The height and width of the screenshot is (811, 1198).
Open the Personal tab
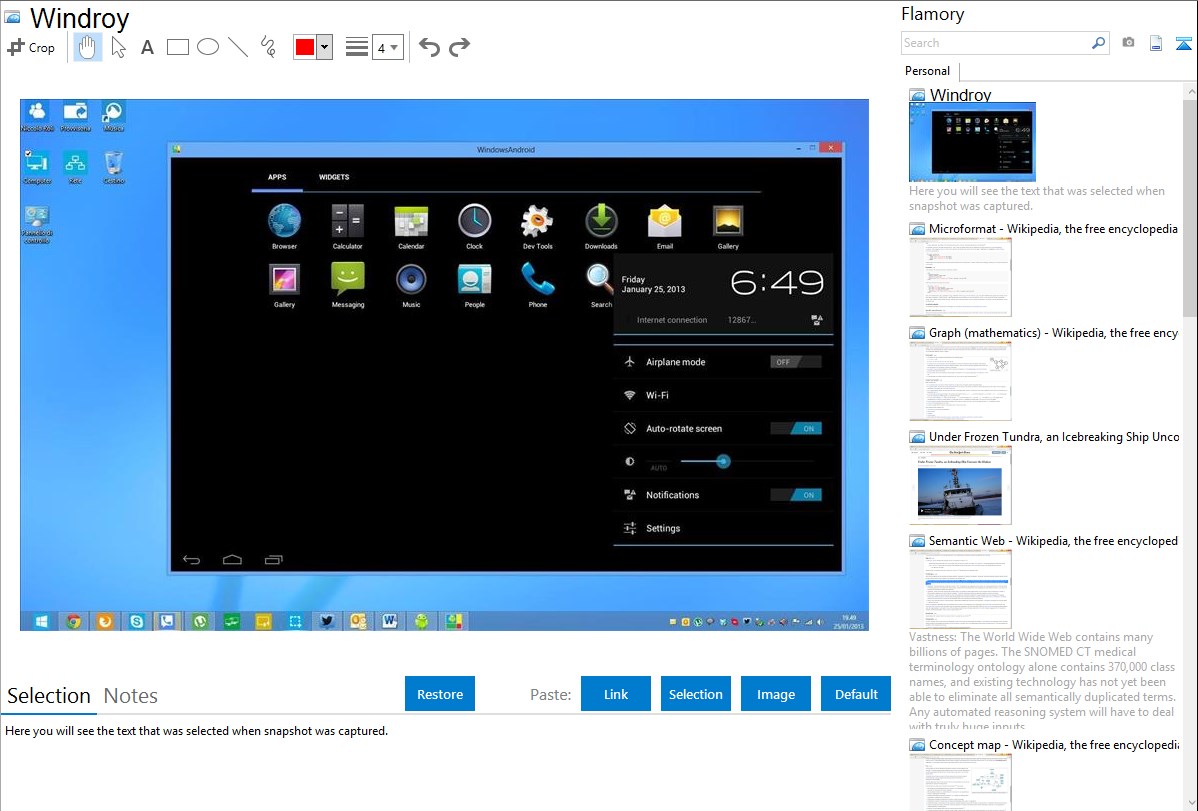click(927, 71)
